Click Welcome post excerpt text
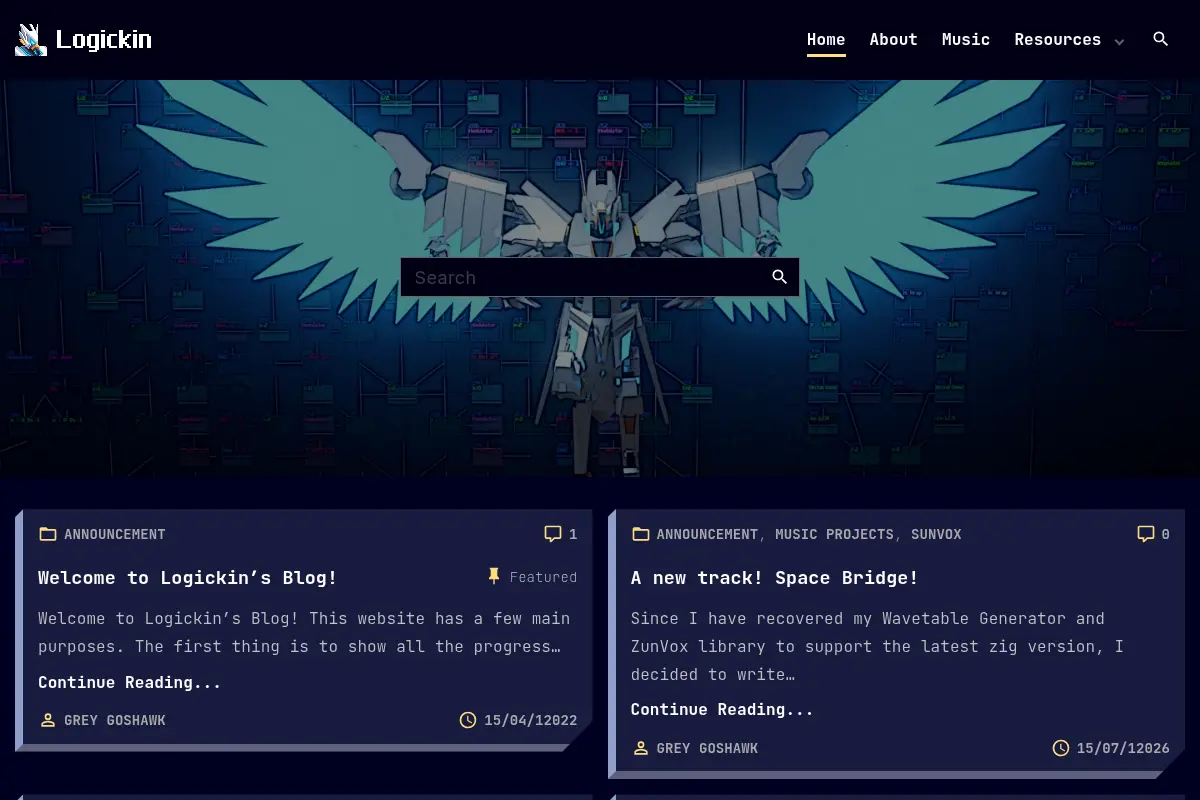This screenshot has width=1200, height=800. (304, 632)
